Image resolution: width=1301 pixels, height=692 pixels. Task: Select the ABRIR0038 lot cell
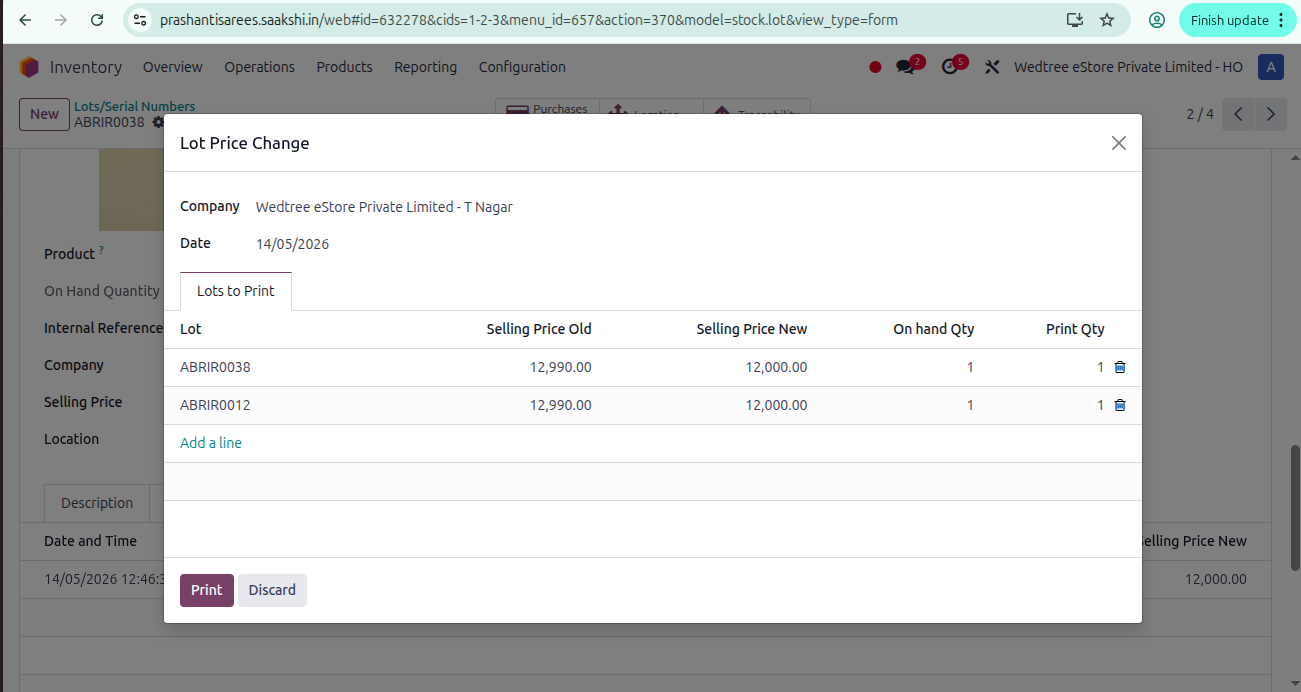pos(215,367)
